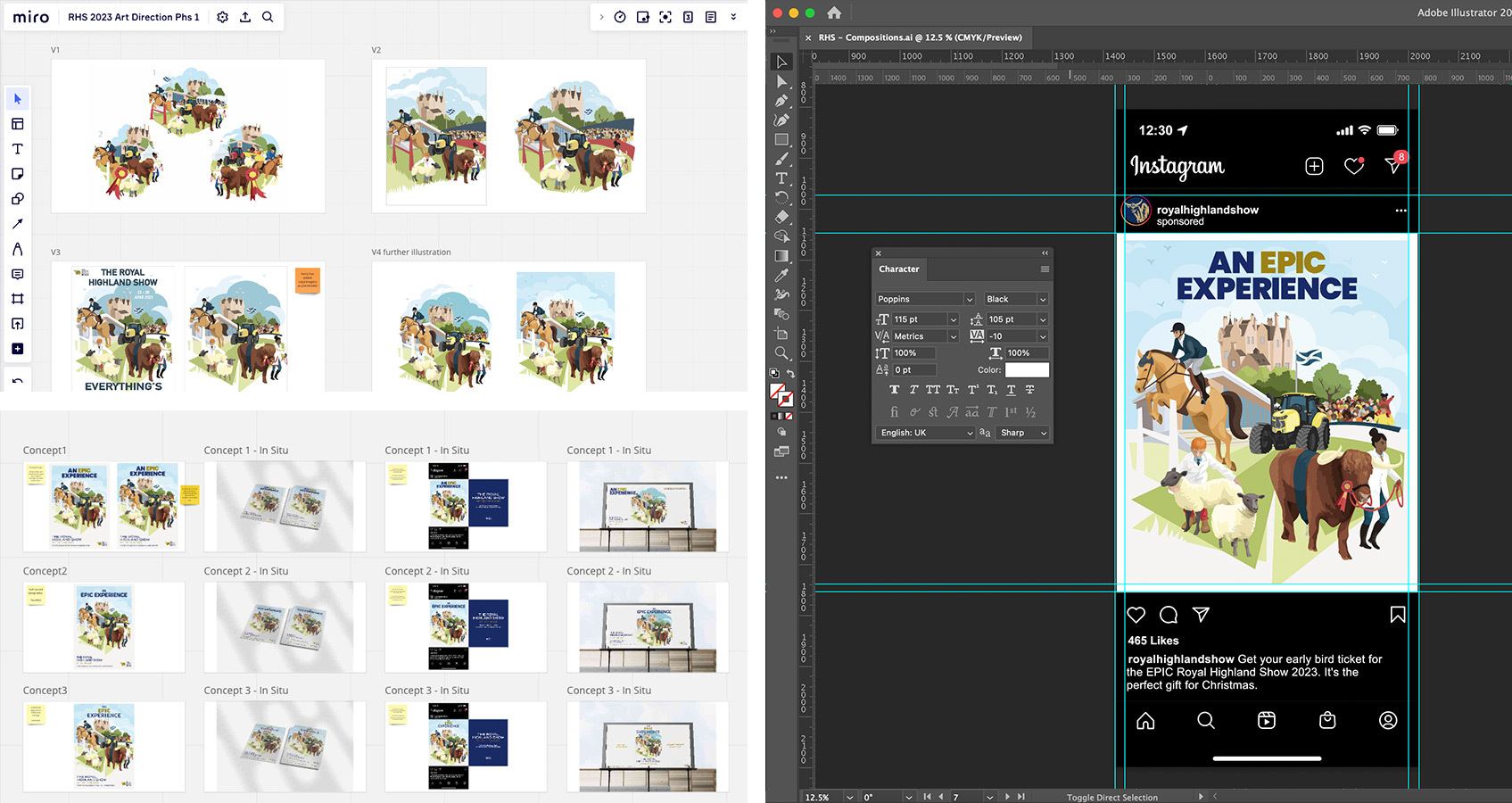Toggle All Caps in Character panel

click(x=933, y=390)
